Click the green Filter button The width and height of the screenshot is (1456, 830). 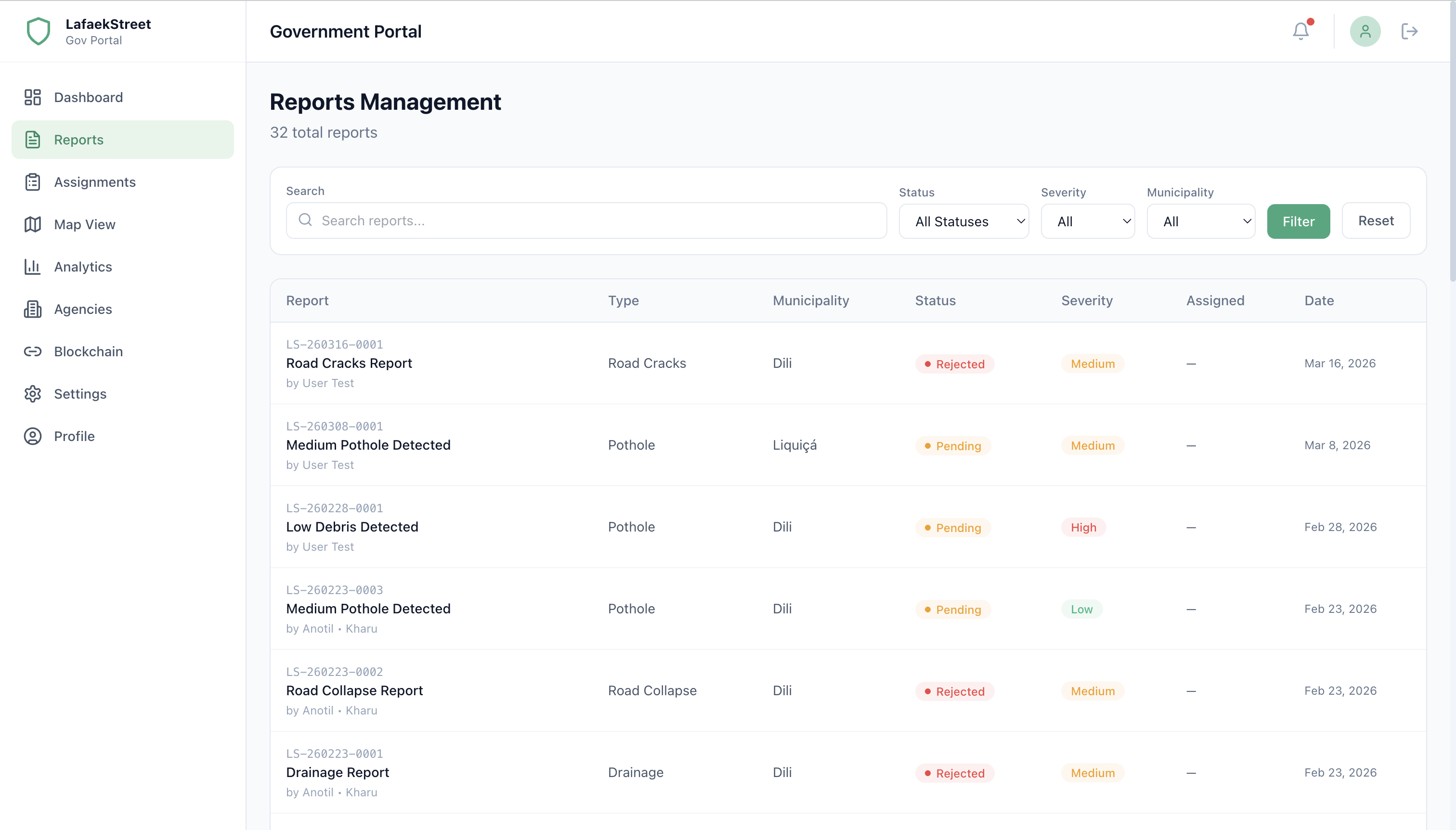pos(1298,221)
